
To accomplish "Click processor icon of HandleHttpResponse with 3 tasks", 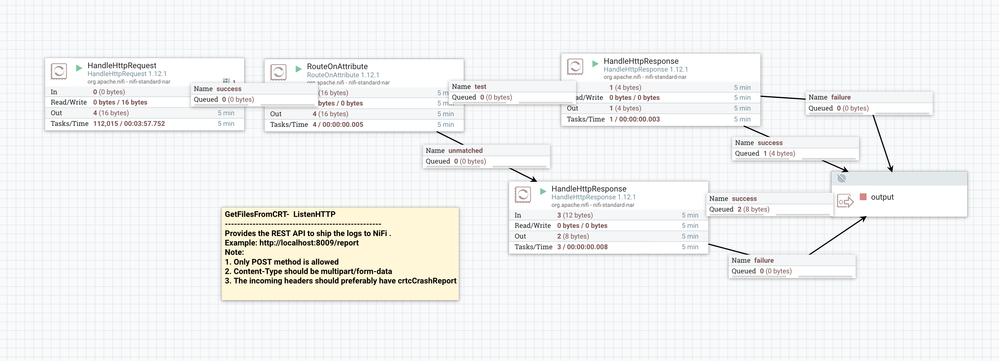I will click(523, 194).
